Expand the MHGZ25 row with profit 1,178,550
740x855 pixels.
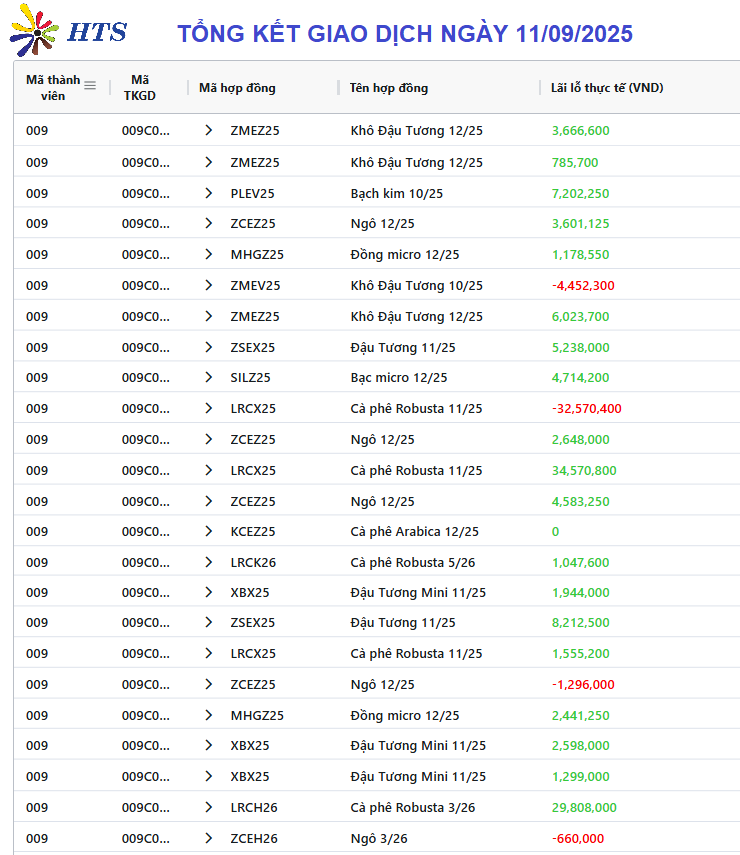pos(208,254)
